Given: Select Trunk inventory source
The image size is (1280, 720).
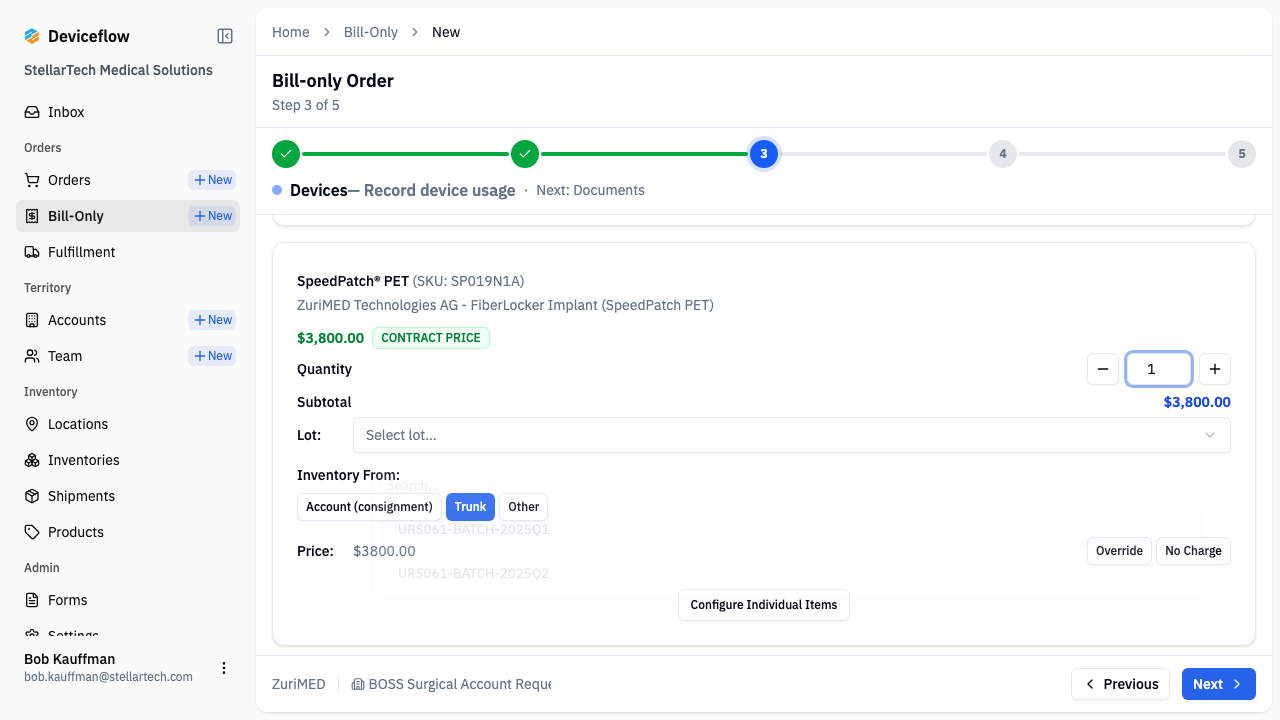Looking at the screenshot, I should click(470, 507).
